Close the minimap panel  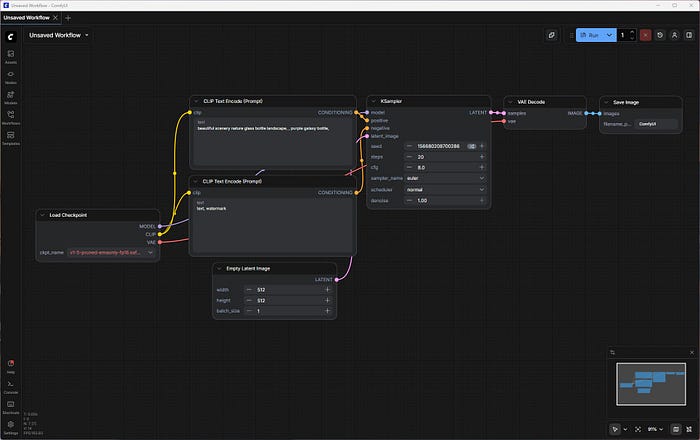point(692,353)
